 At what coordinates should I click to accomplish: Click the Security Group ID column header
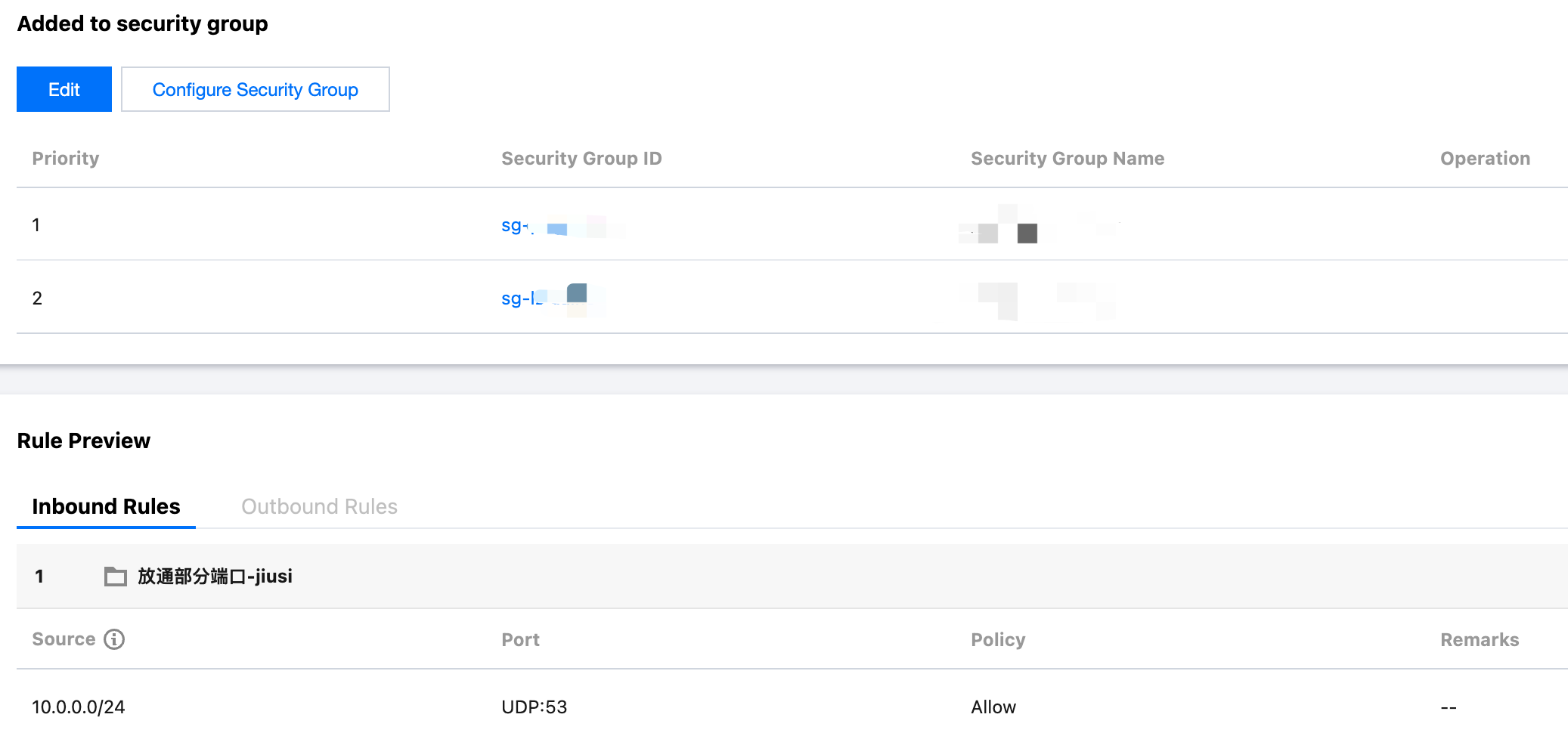(x=581, y=159)
